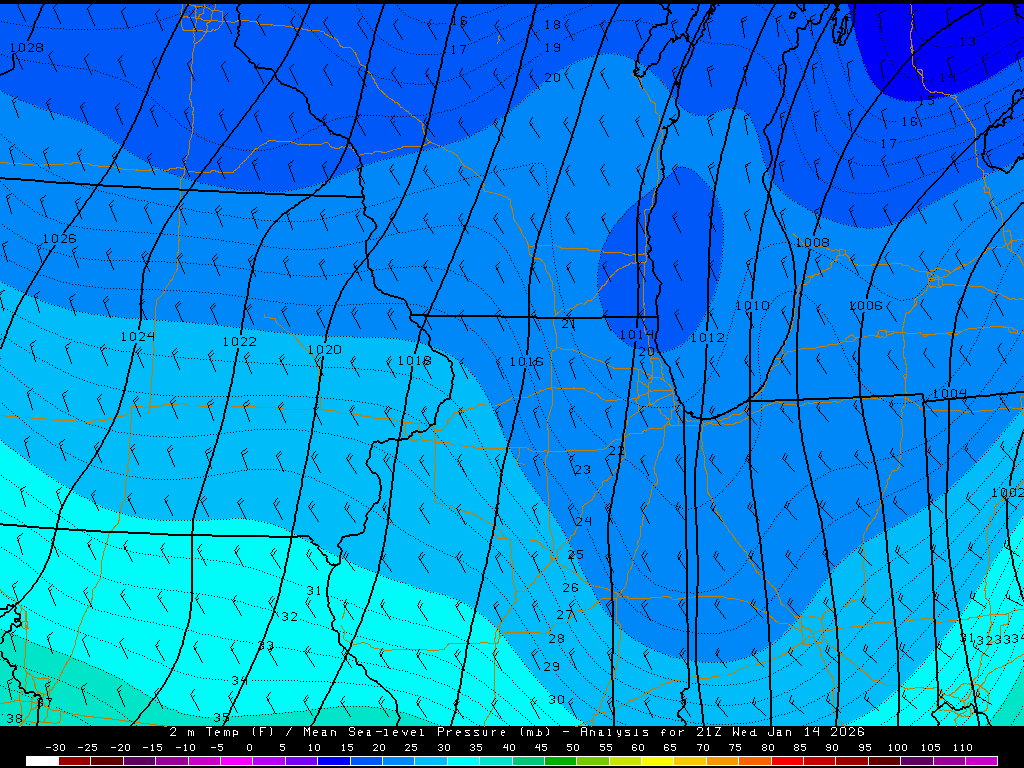This screenshot has width=1024, height=768.
Task: Select the cyan legend swatch under 30
Action: 464,761
